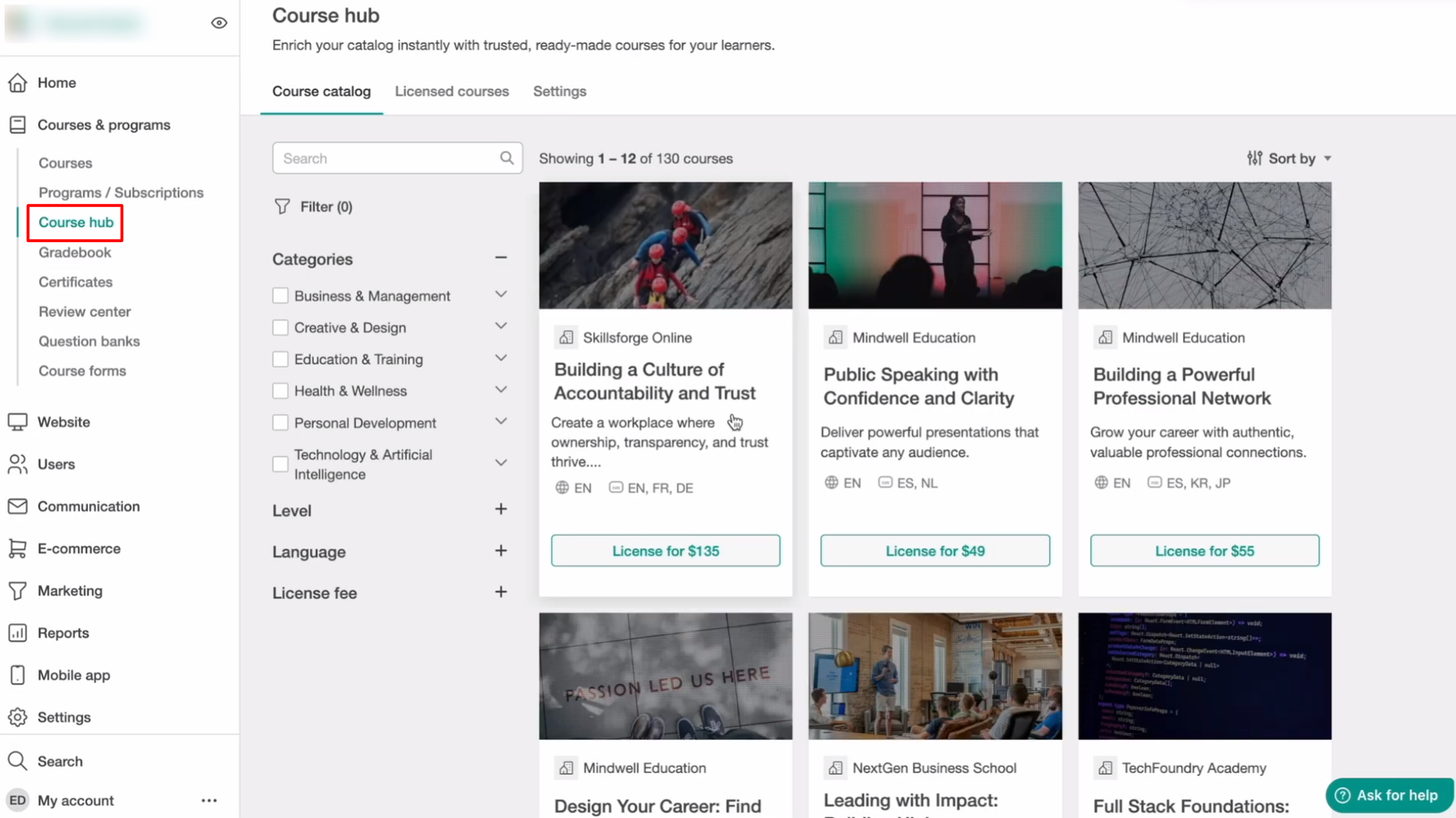
Task: Expand the Level filter section
Action: pos(501,509)
